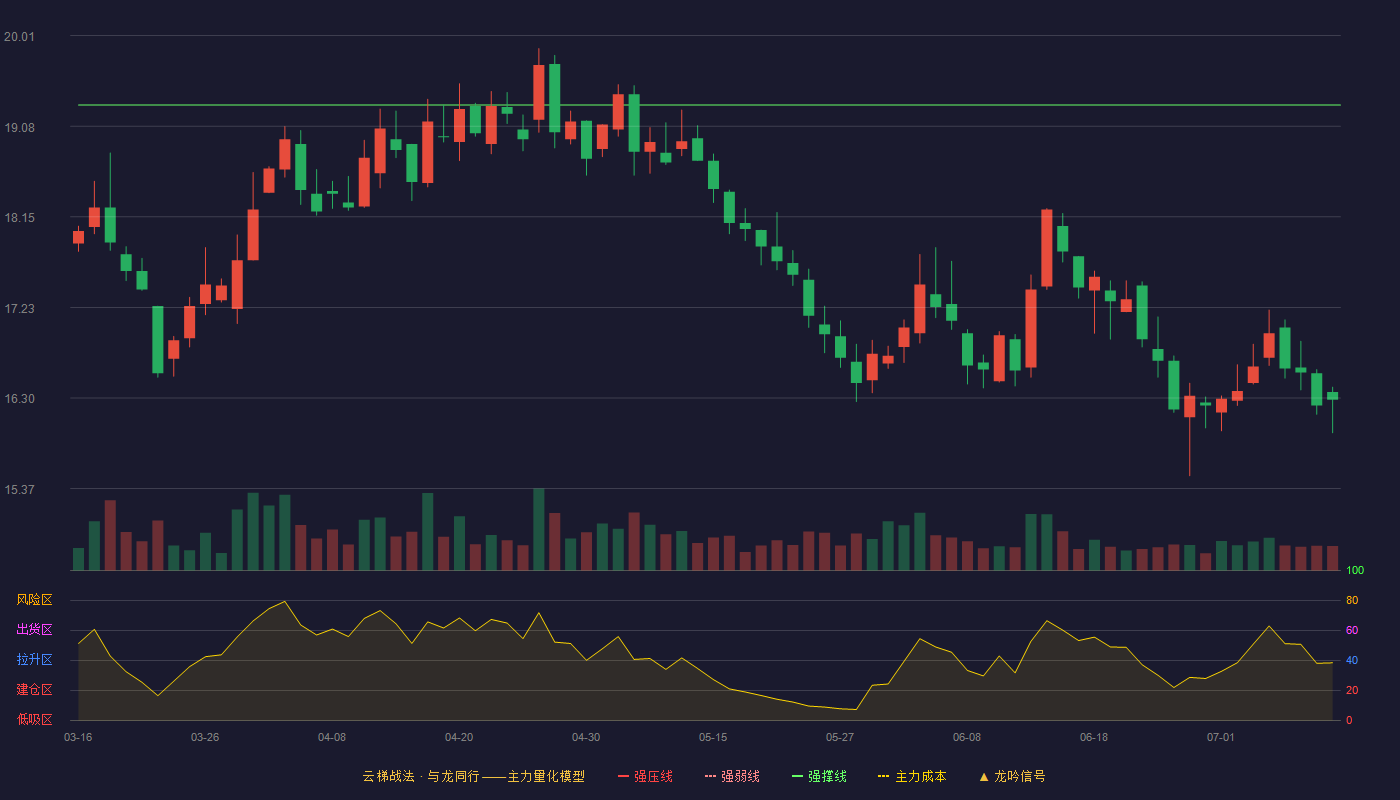Click the 18.15 price axis label
The width and height of the screenshot is (1400, 800).
click(19, 218)
